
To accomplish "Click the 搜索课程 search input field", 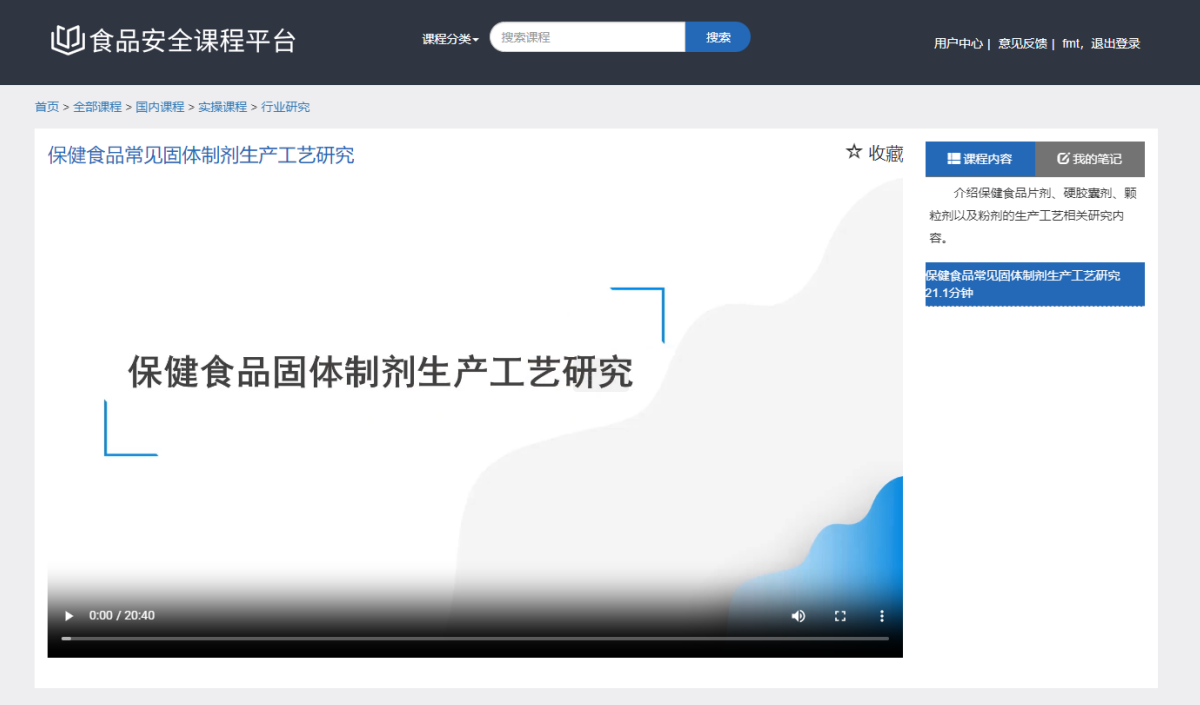I will [587, 37].
